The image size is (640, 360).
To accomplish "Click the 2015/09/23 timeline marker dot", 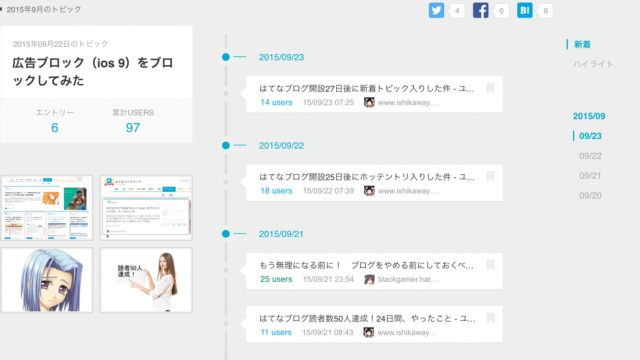I will (x=226, y=57).
